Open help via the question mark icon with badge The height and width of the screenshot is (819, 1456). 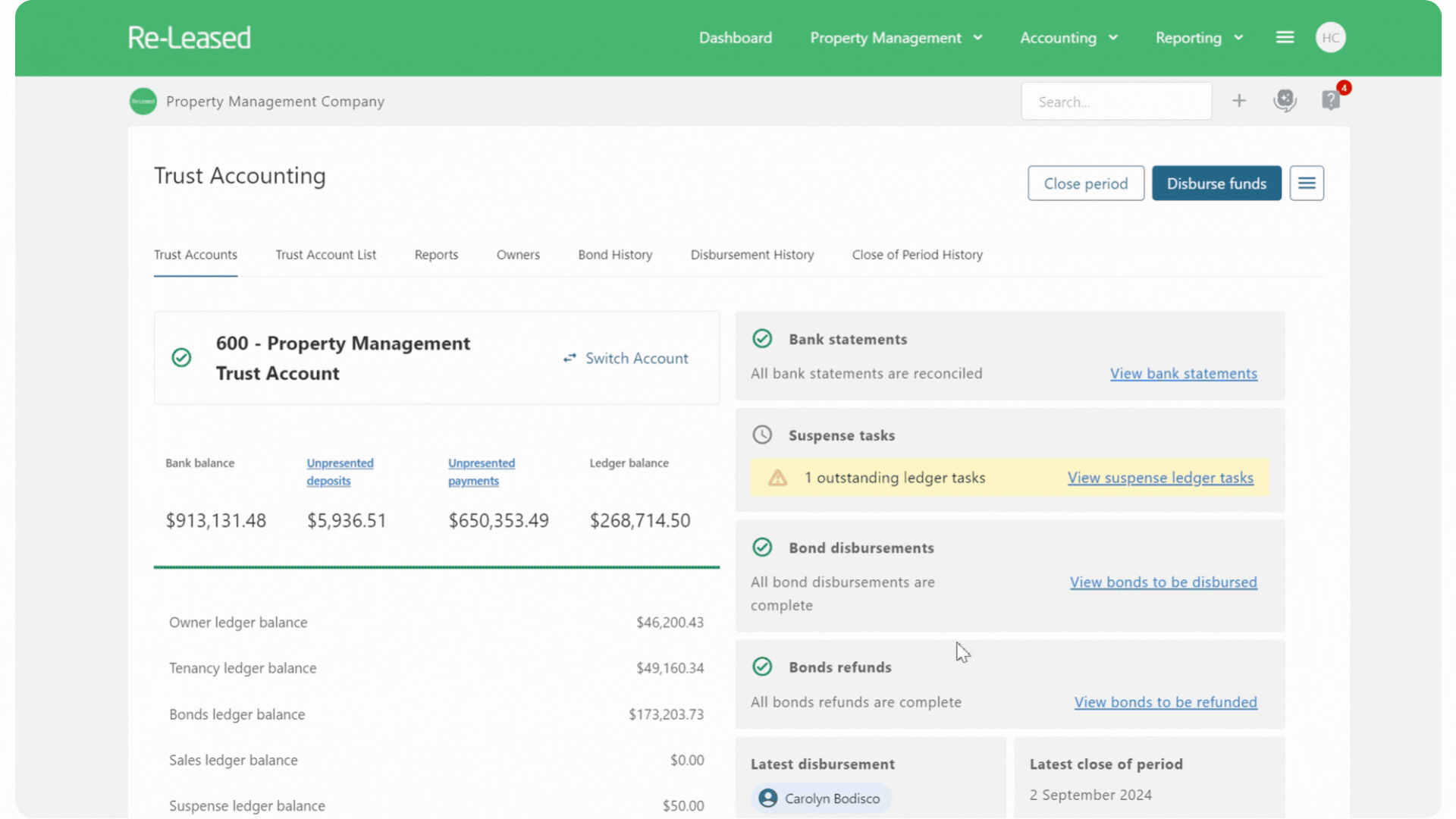(x=1330, y=100)
